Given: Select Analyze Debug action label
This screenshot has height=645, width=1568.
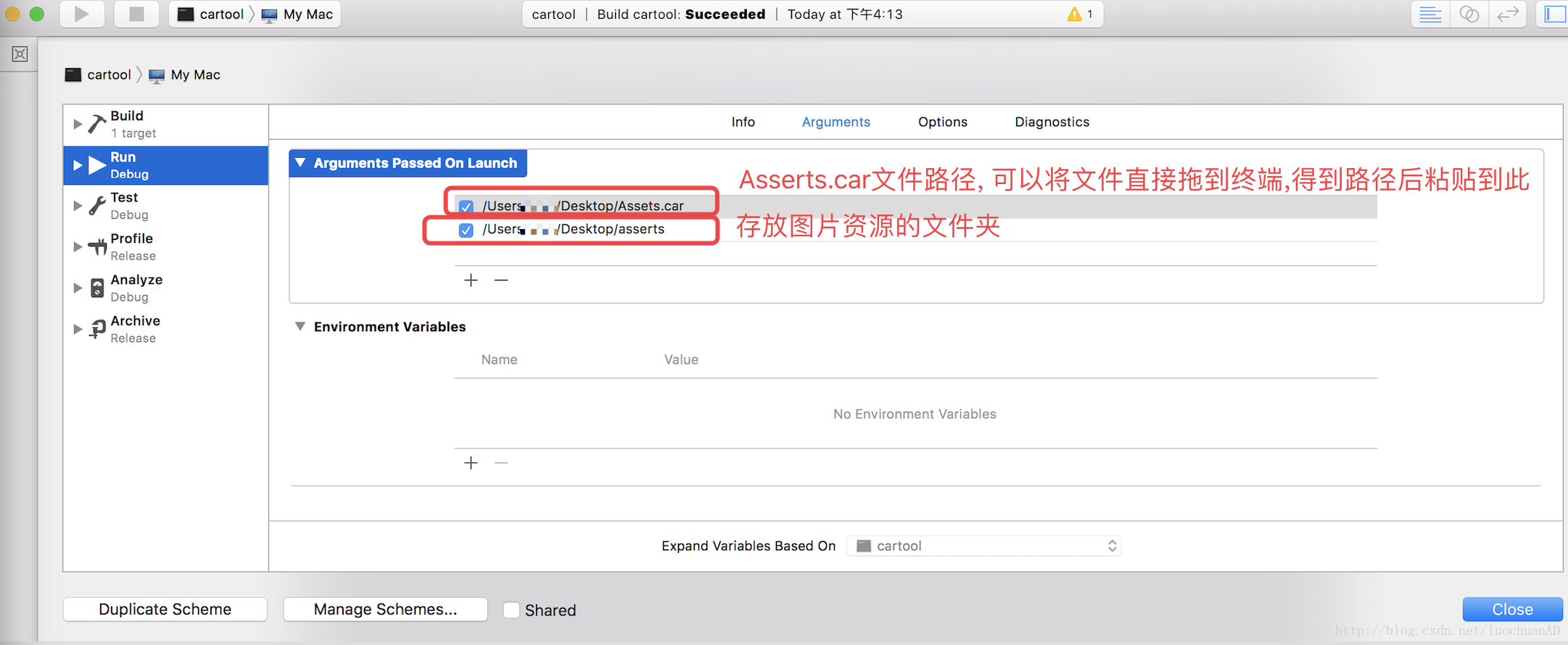Looking at the screenshot, I should (x=136, y=288).
